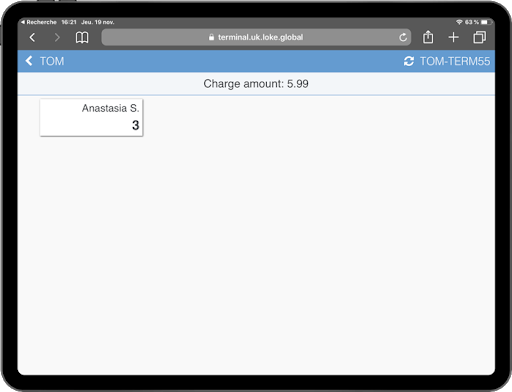Click the Wi-Fi icon in status bar
This screenshot has width=512, height=392.
tap(459, 22)
